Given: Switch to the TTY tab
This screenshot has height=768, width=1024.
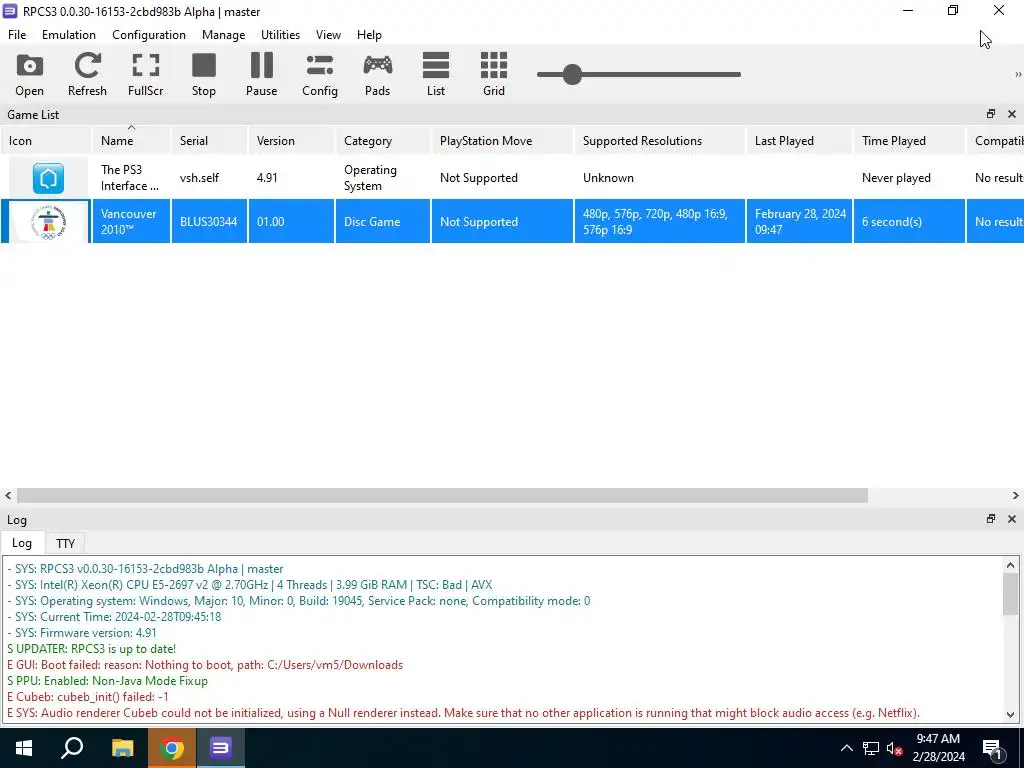Looking at the screenshot, I should click(x=65, y=543).
